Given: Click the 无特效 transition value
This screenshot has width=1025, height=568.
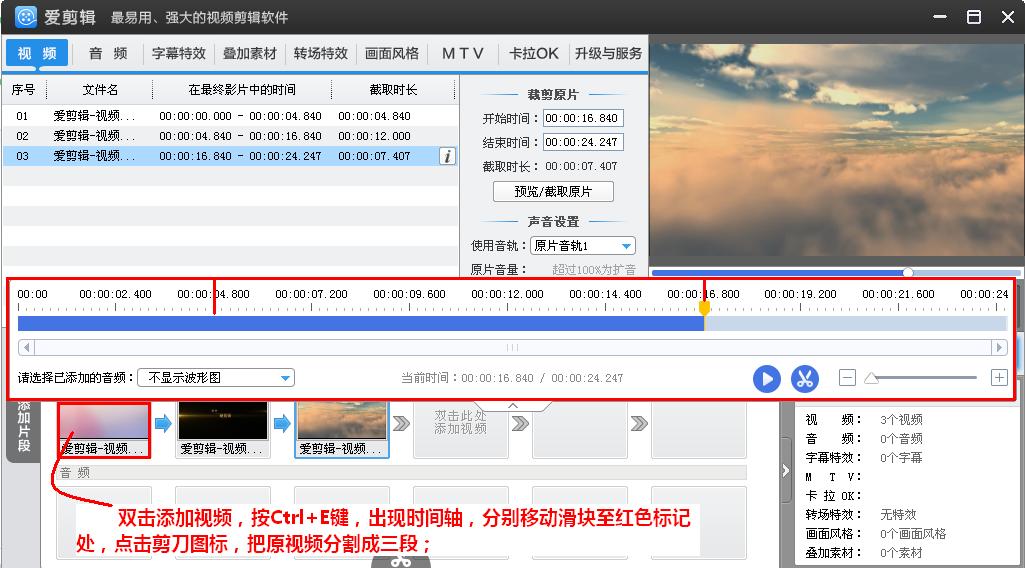Looking at the screenshot, I should point(898,515).
